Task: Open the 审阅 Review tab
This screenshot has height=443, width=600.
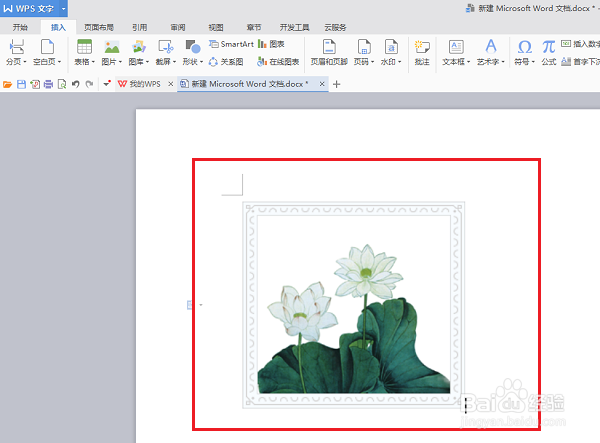Action: (178, 28)
